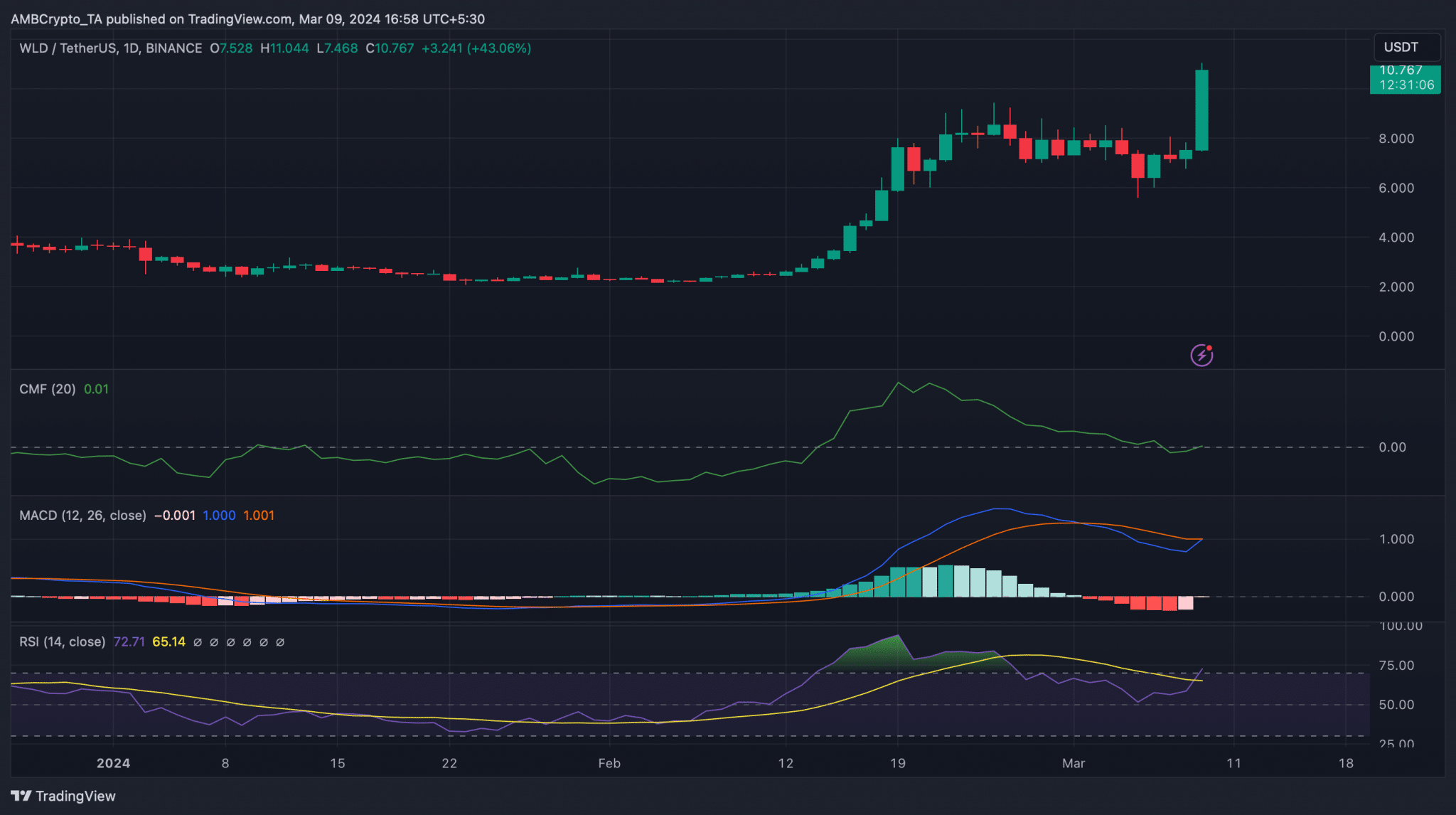The image size is (1456, 815).
Task: Click the Mar label on time axis
Action: pyautogui.click(x=1074, y=763)
